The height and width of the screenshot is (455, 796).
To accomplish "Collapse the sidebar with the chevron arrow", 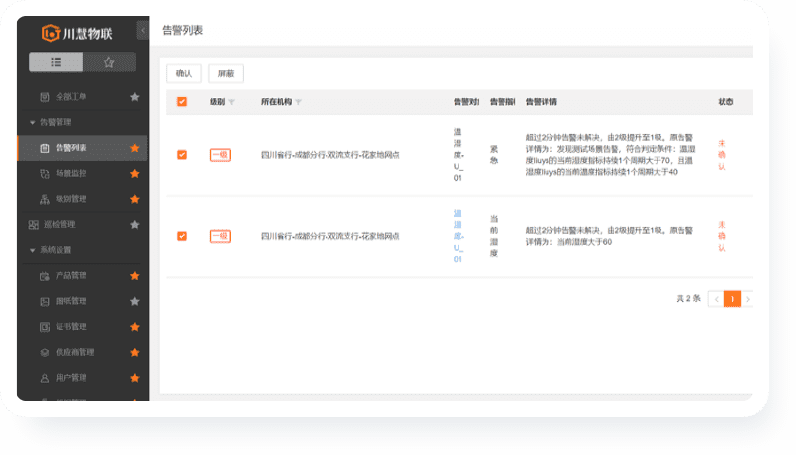I will tap(143, 30).
